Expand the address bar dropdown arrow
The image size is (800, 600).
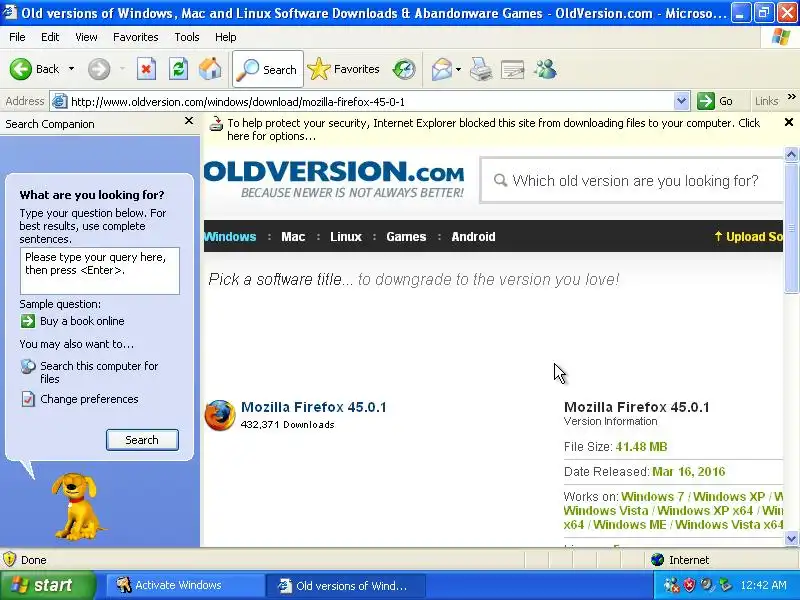[x=682, y=102]
